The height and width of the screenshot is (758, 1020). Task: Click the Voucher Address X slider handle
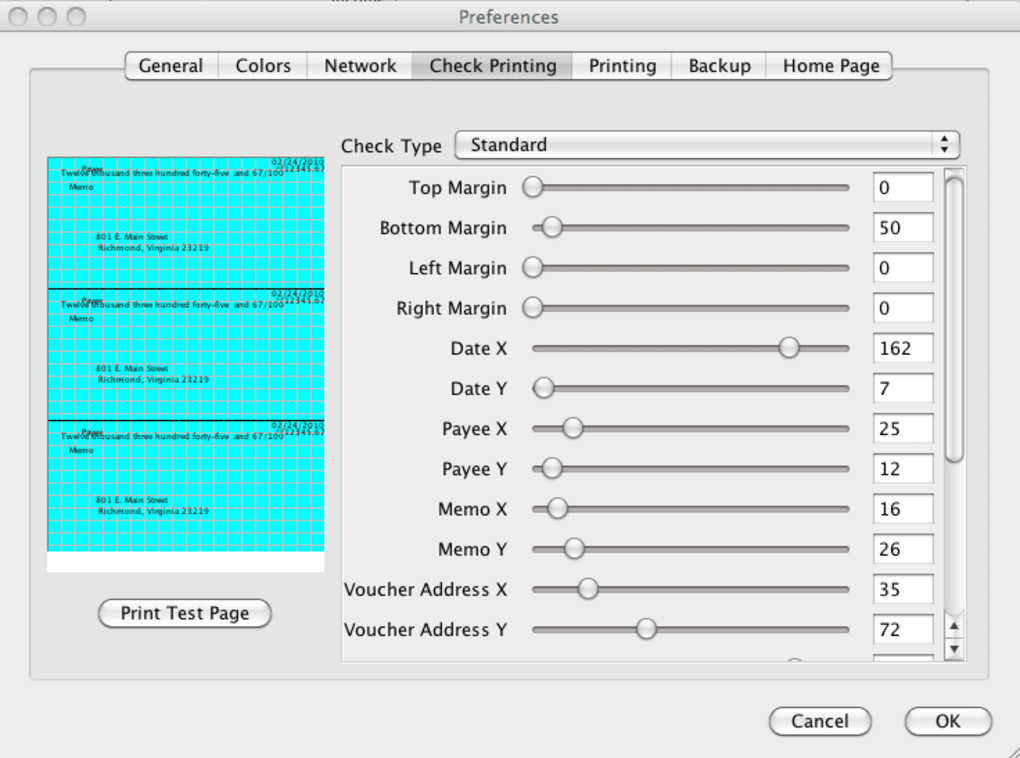click(x=588, y=589)
